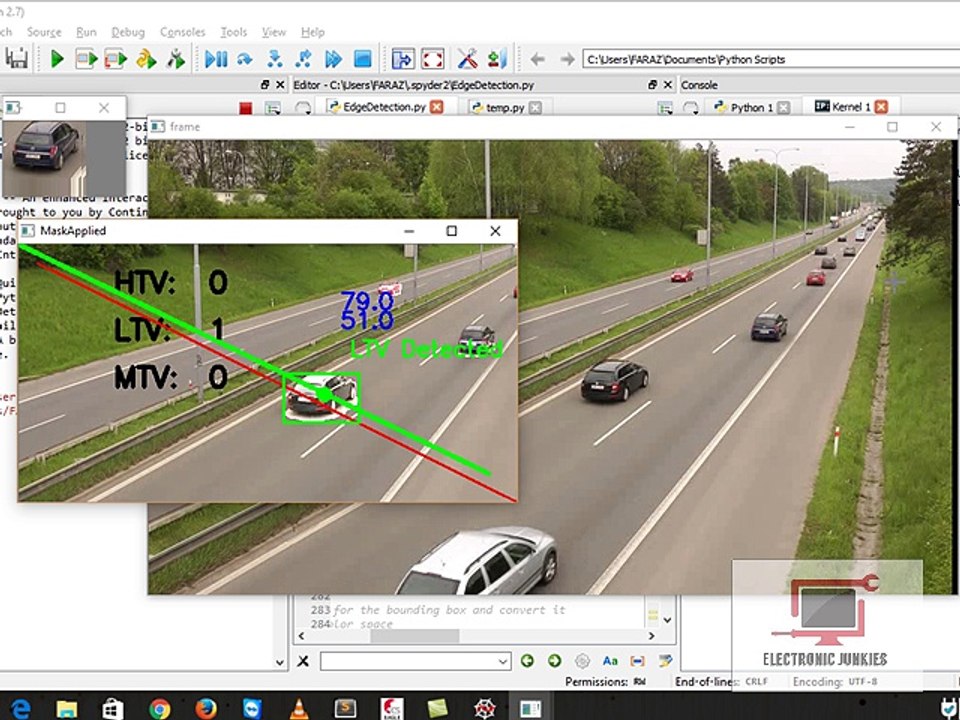The width and height of the screenshot is (960, 720).
Task: Toggle whole words search option
Action: point(637,661)
